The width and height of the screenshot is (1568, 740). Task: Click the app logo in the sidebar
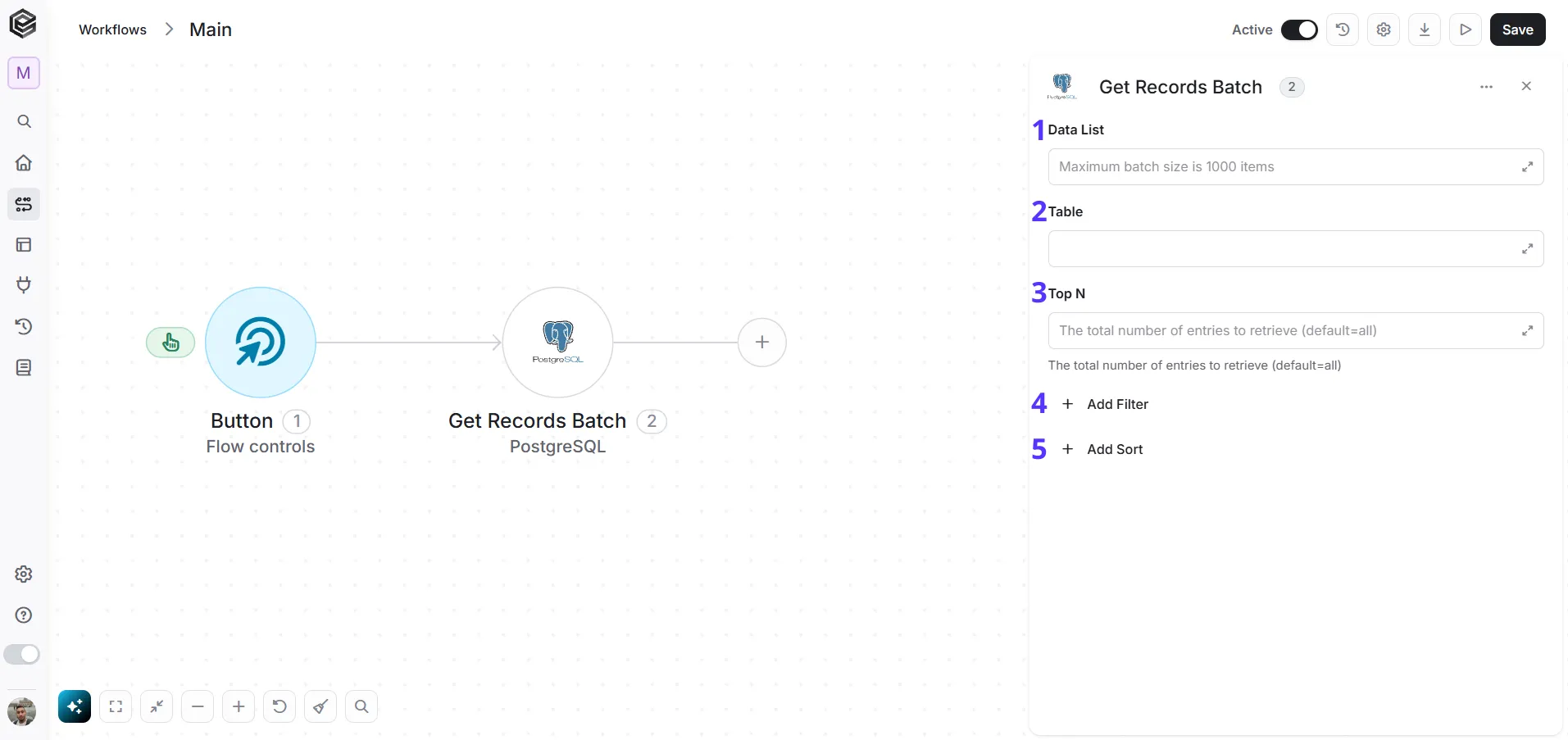[x=23, y=24]
